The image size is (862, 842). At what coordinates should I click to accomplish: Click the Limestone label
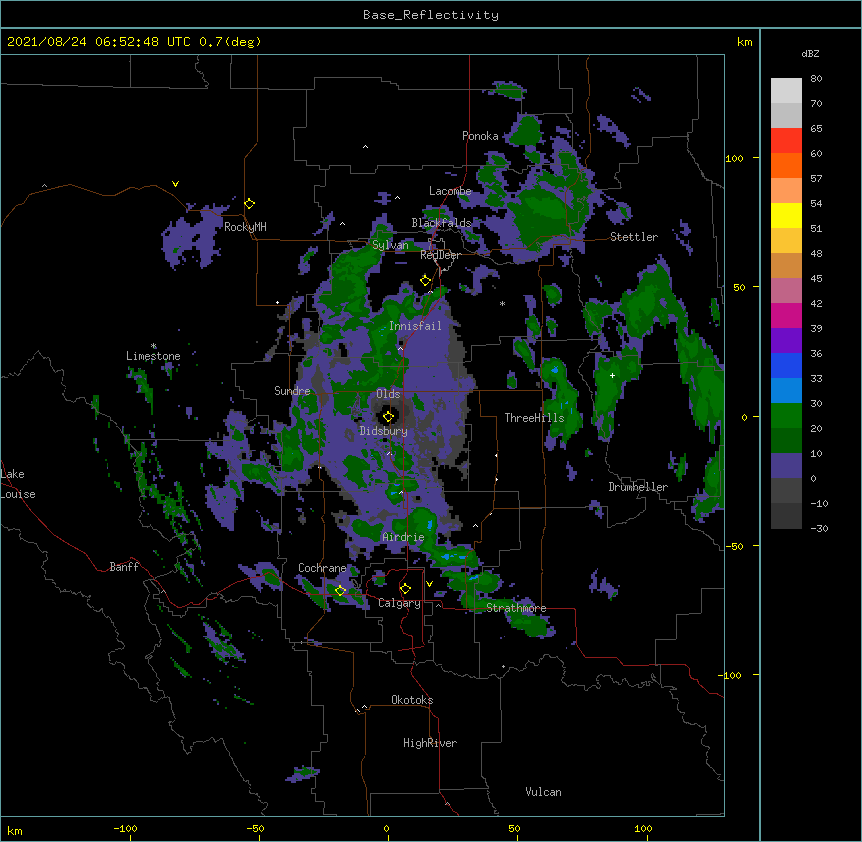(x=153, y=356)
